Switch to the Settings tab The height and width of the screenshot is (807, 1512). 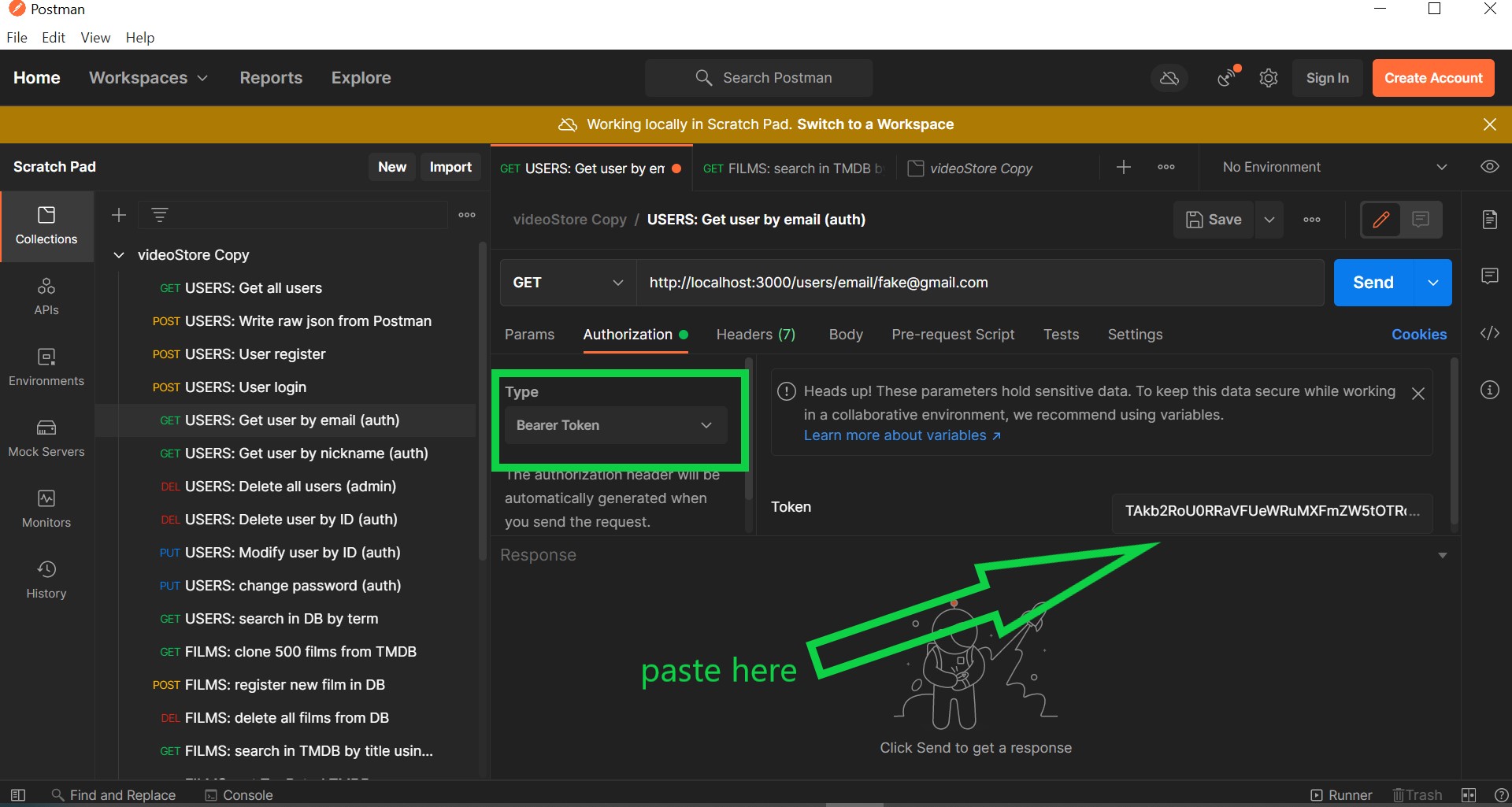[x=1135, y=335]
